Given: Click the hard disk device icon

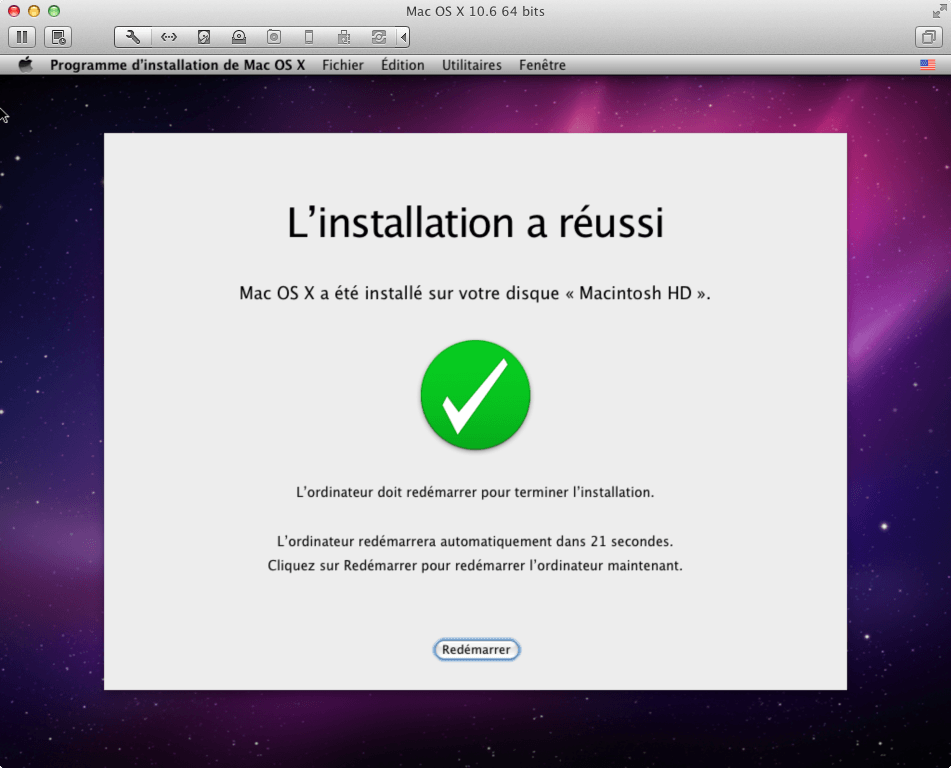Looking at the screenshot, I should click(x=204, y=38).
